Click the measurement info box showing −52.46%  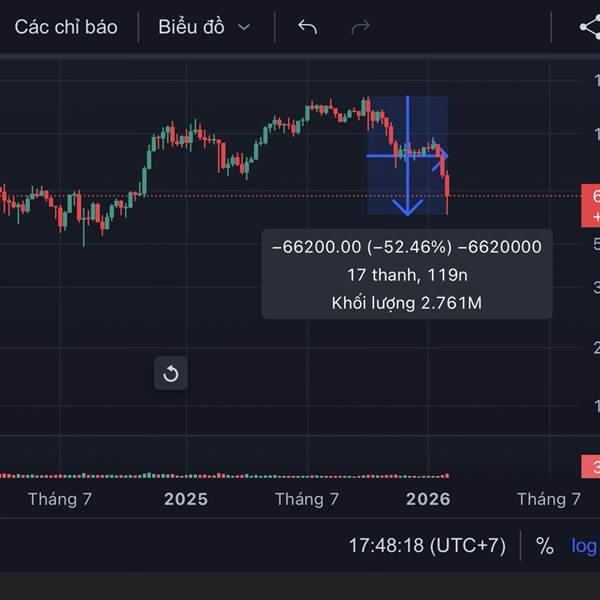pos(406,275)
